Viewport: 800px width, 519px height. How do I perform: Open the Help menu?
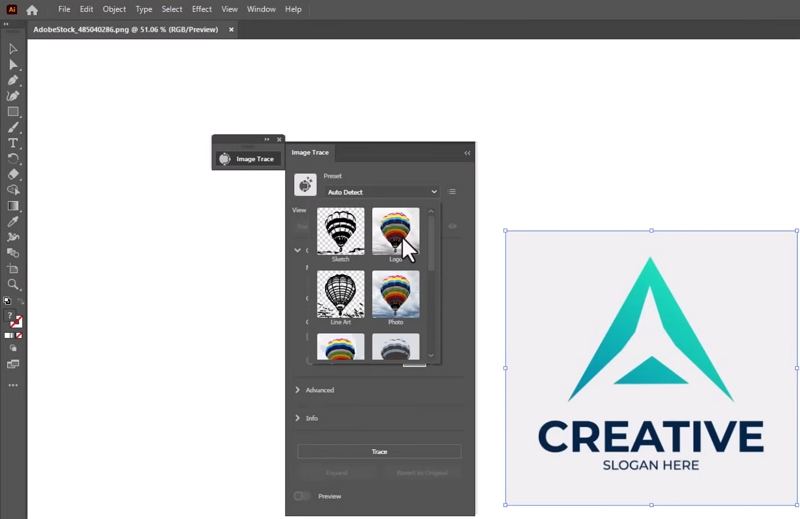click(x=293, y=9)
